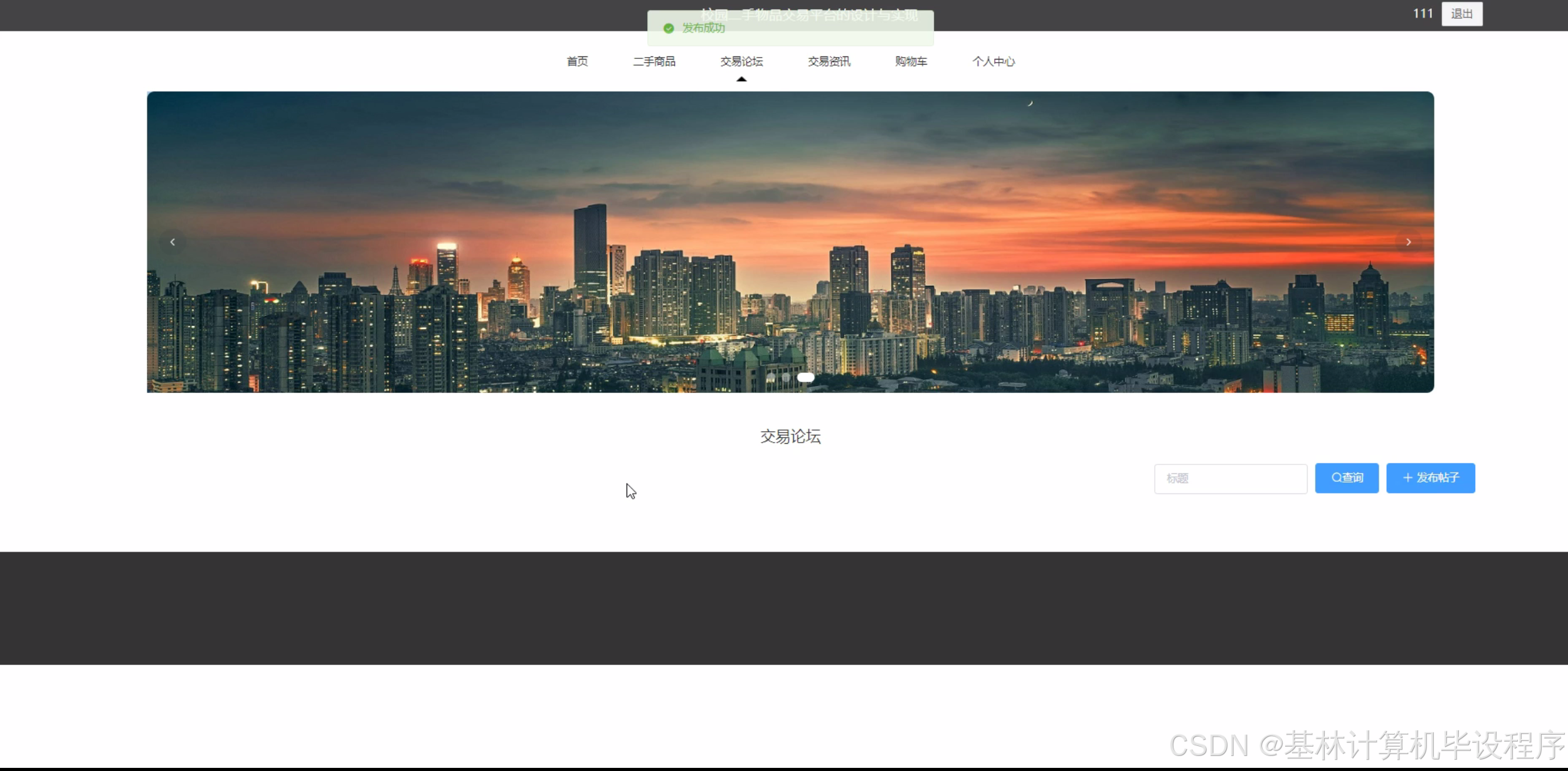Click the username 111 in header
Viewport: 1568px width, 771px height.
coord(1422,14)
